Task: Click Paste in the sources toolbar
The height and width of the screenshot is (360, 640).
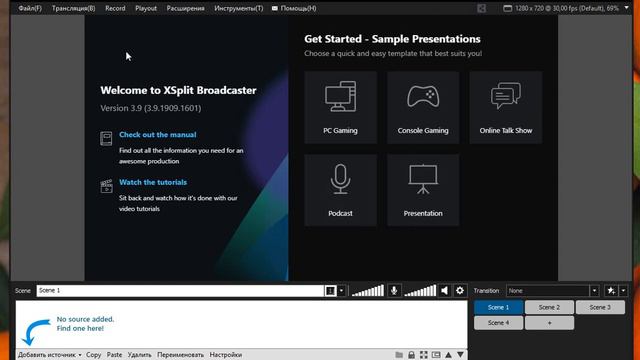Action: coord(114,355)
